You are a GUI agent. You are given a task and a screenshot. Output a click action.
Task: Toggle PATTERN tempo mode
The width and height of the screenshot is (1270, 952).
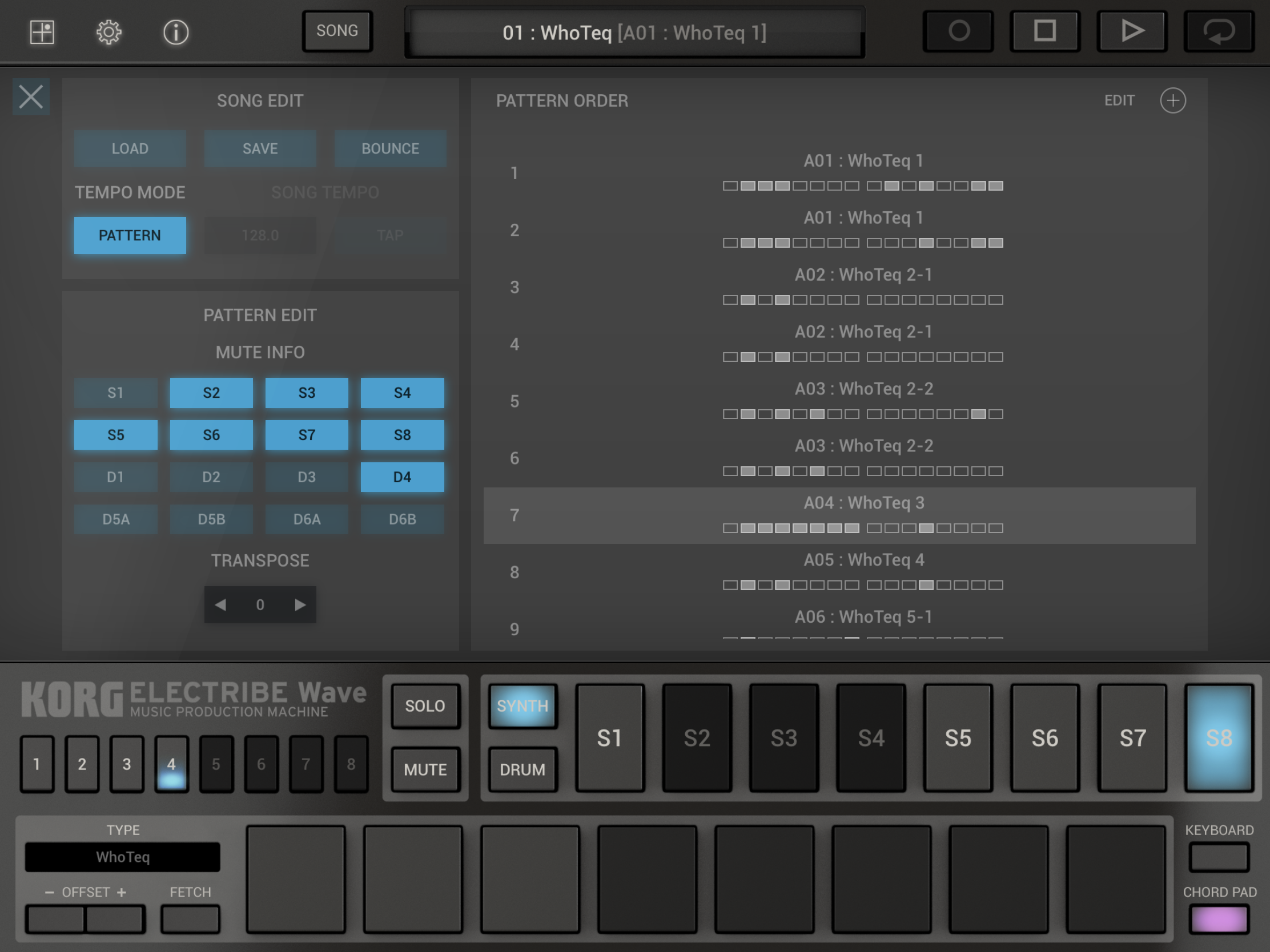[x=130, y=235]
